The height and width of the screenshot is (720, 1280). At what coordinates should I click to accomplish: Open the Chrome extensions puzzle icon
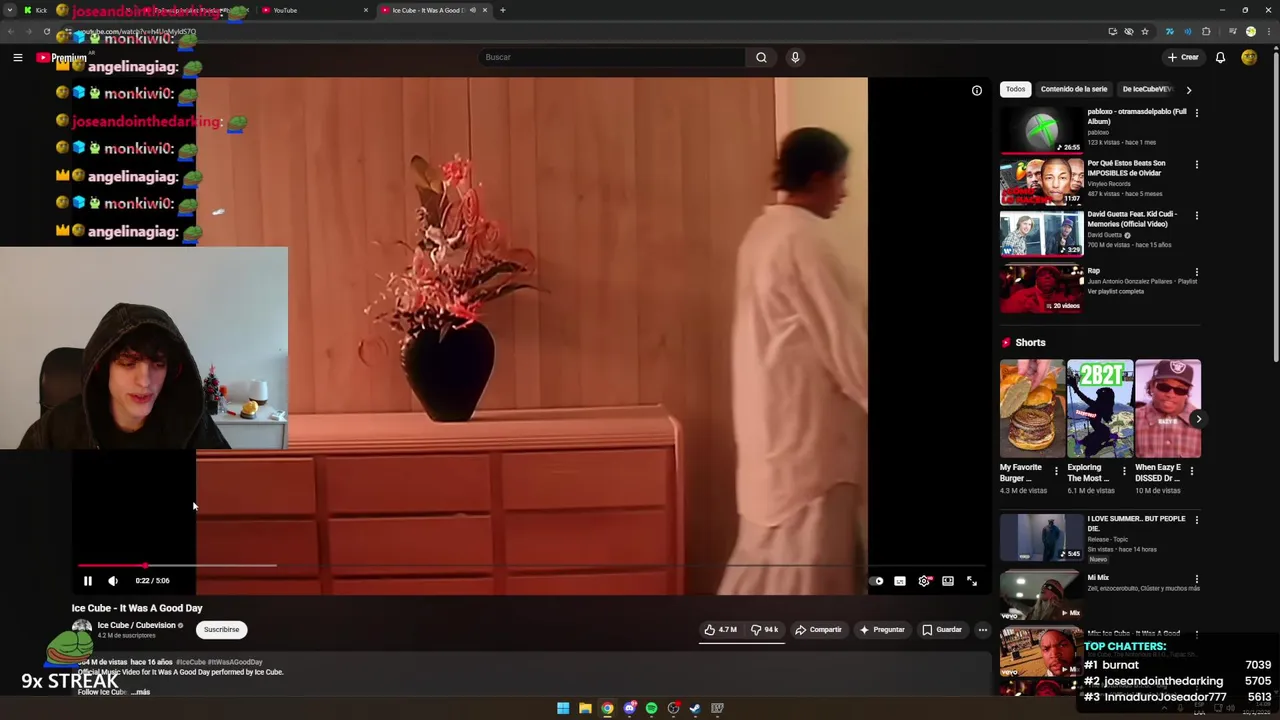pos(1206,32)
